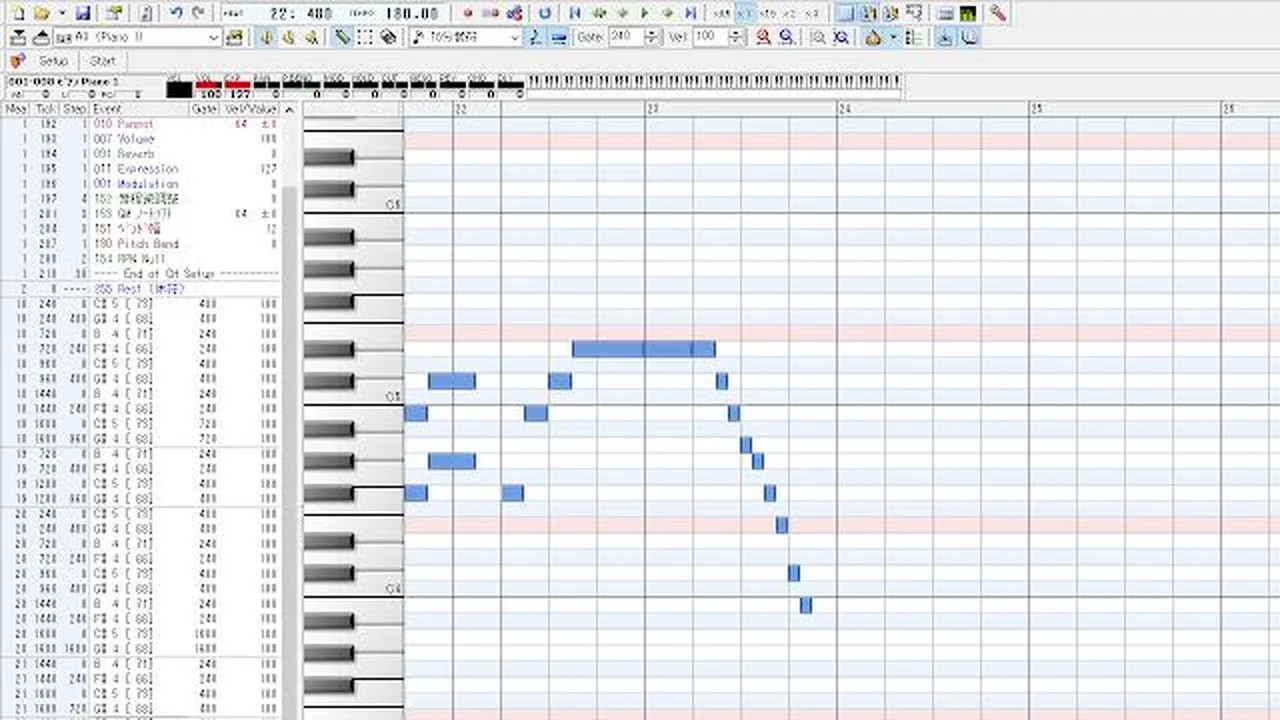Select the previous track icon
The width and height of the screenshot is (1280, 720).
[x=17, y=37]
